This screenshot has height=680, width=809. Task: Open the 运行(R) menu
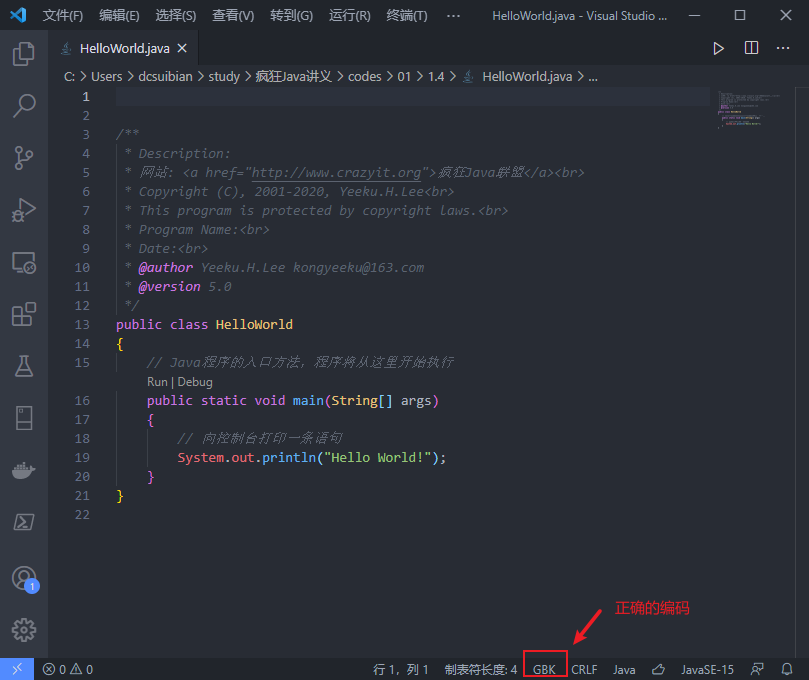350,15
